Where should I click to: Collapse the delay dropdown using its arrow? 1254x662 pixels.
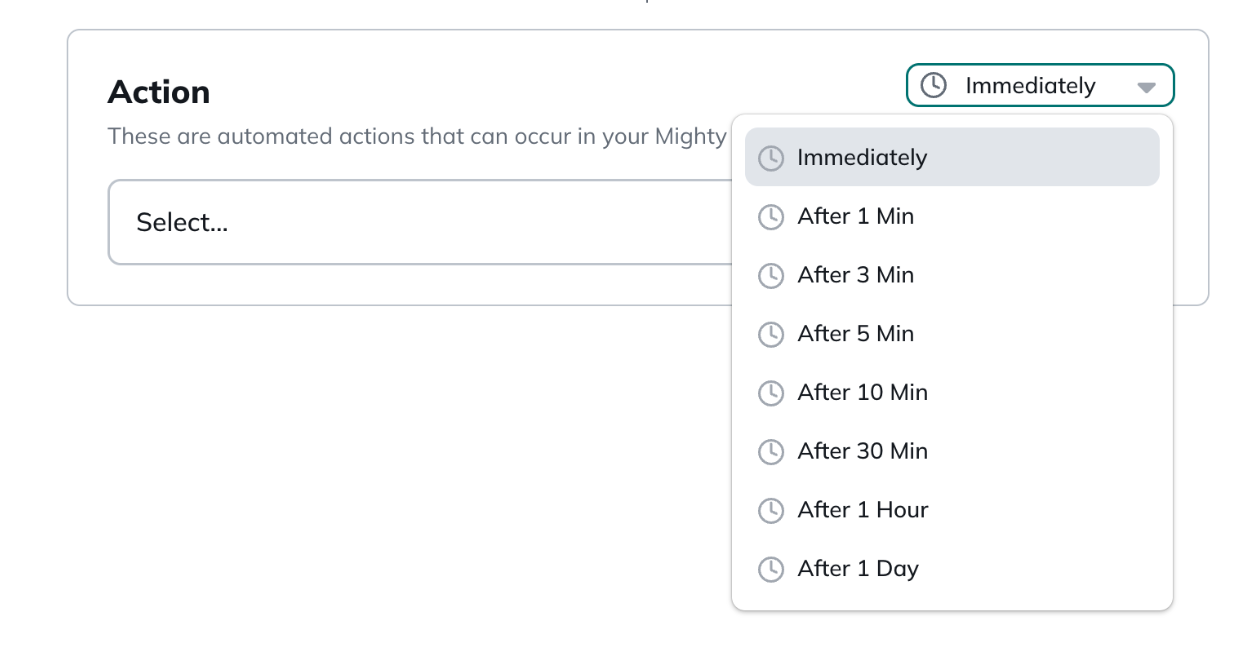tap(1146, 87)
